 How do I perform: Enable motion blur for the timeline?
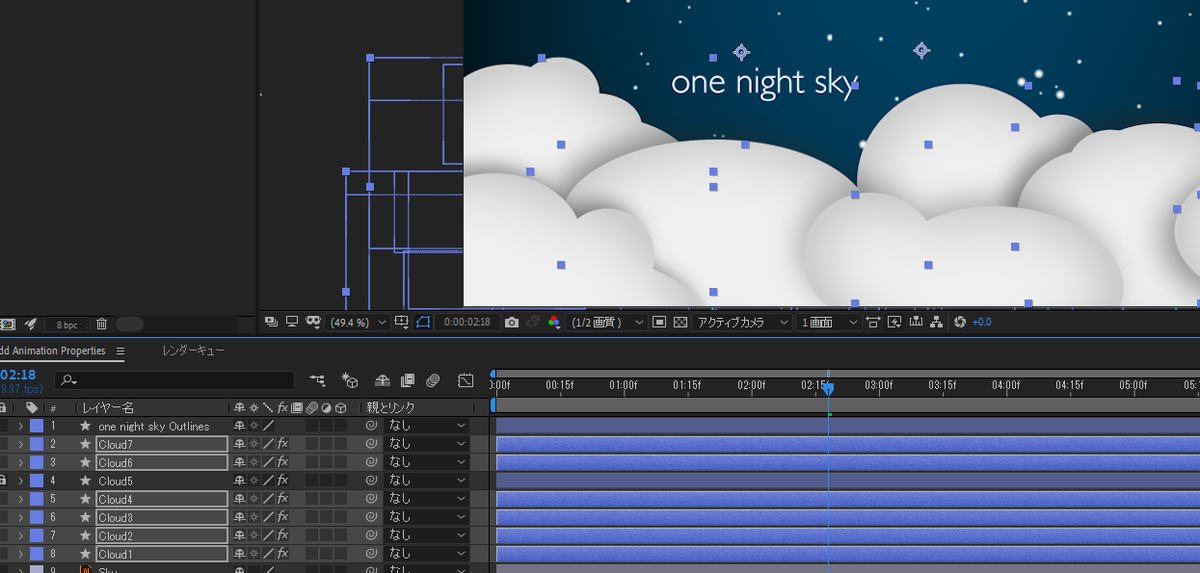click(x=433, y=380)
